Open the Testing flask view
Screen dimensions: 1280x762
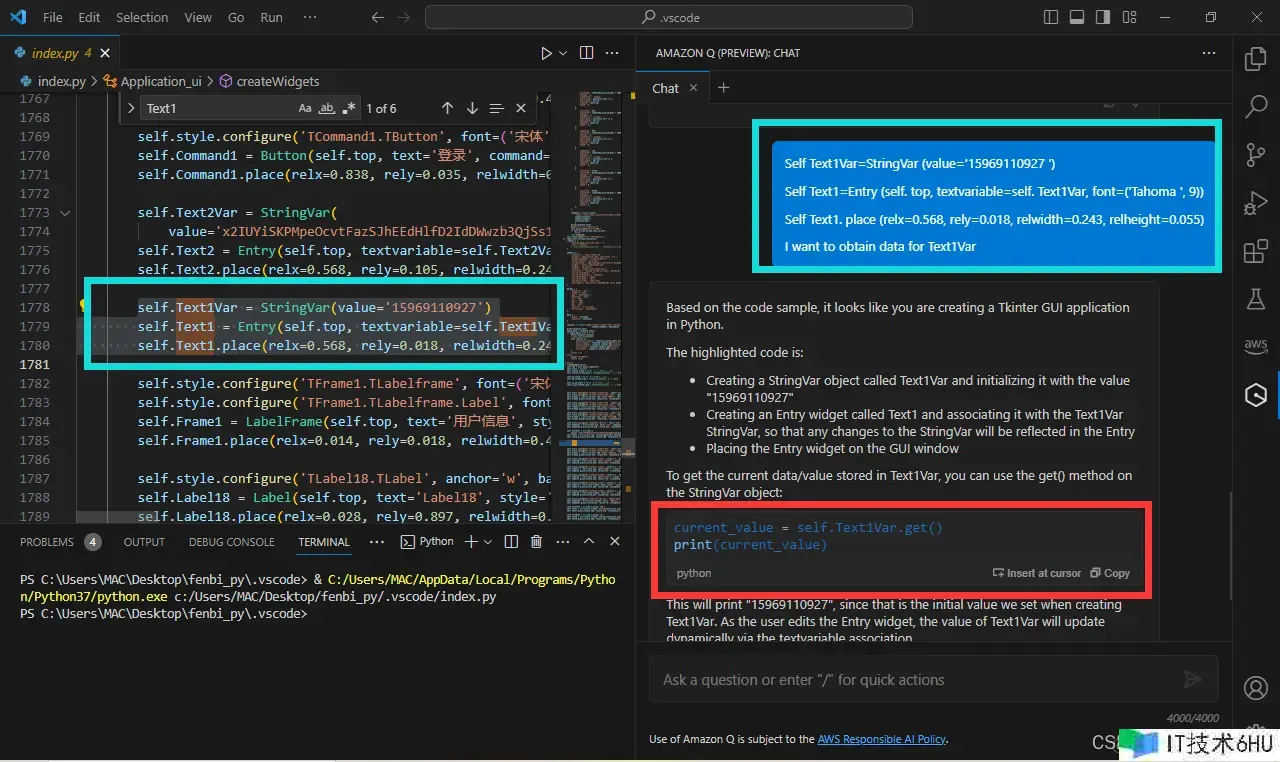[x=1256, y=298]
